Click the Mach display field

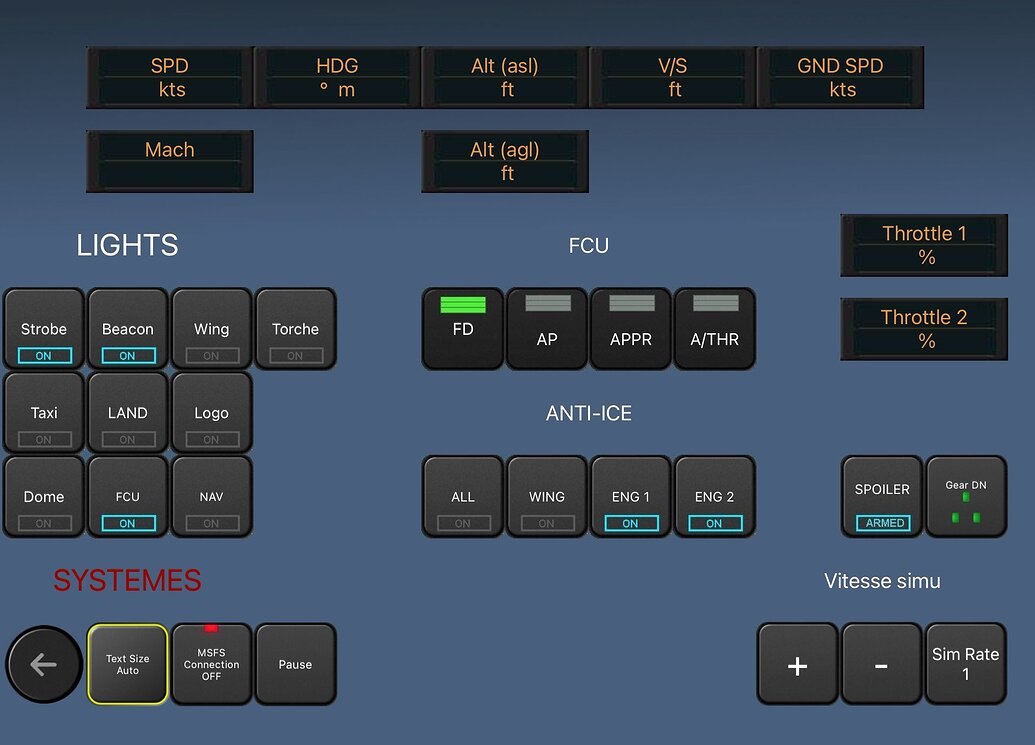(x=169, y=161)
